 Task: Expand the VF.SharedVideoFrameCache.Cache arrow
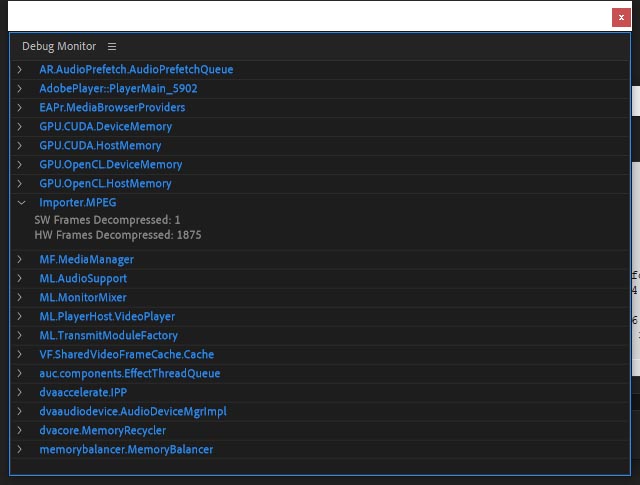pos(19,355)
